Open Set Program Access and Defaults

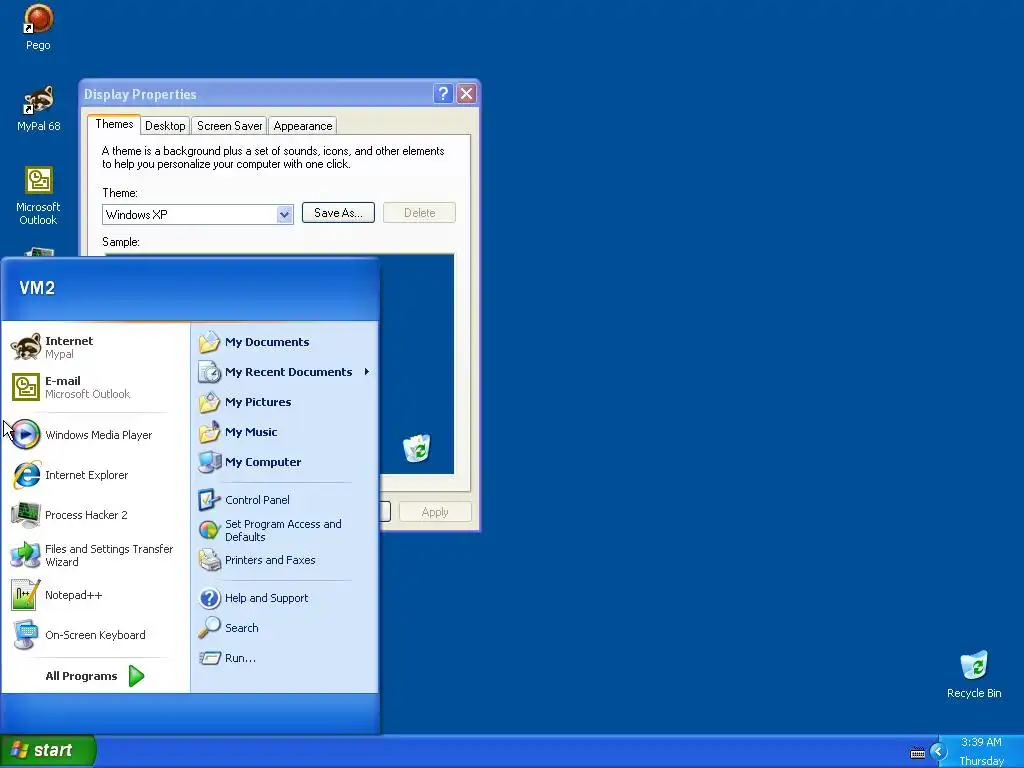point(284,530)
